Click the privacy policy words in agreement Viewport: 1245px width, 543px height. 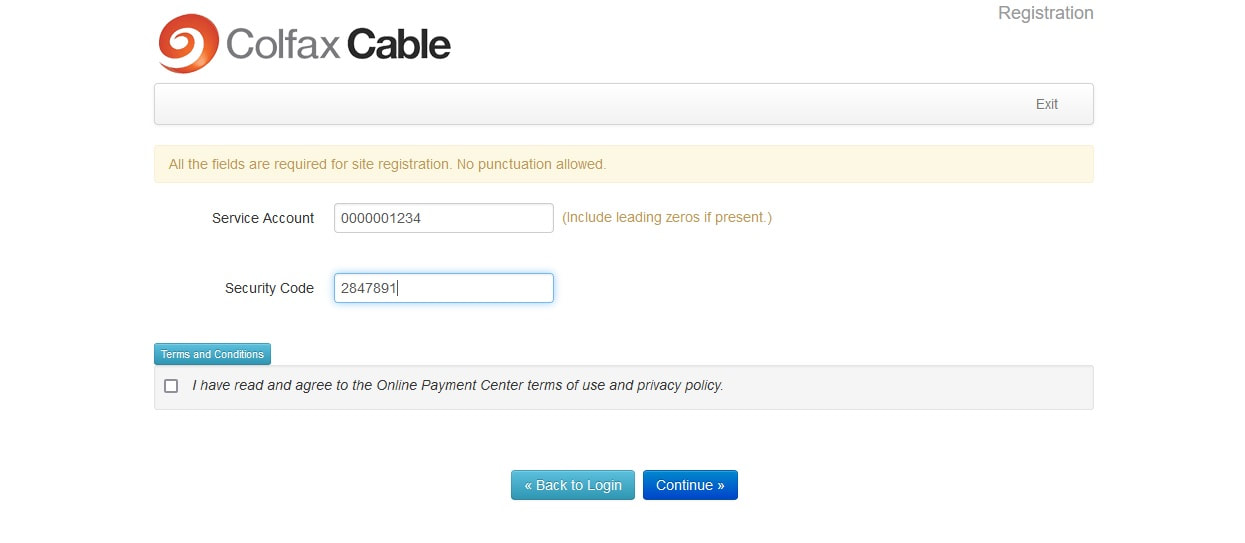[680, 385]
